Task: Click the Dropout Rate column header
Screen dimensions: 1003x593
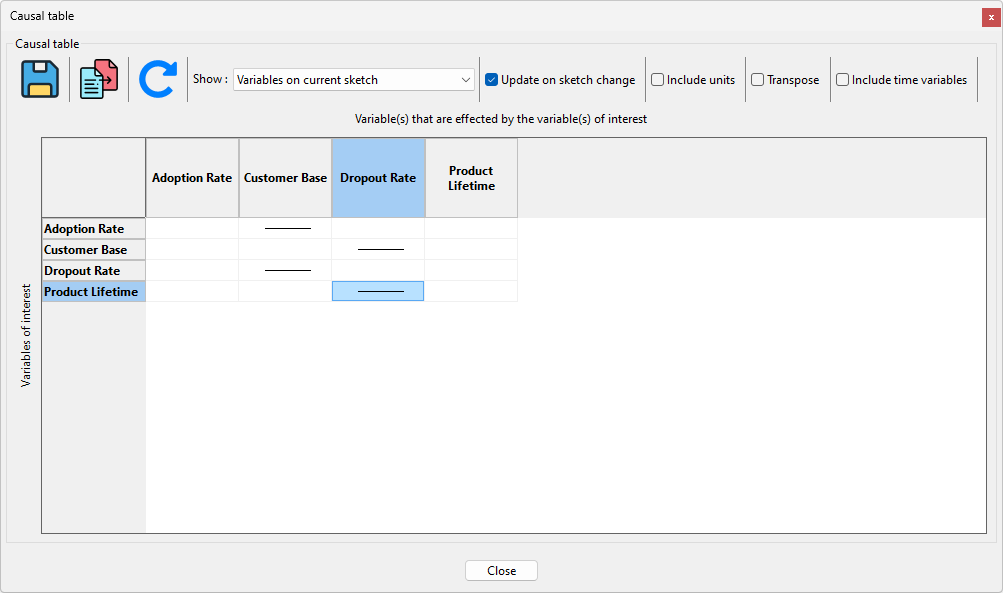Action: (377, 177)
